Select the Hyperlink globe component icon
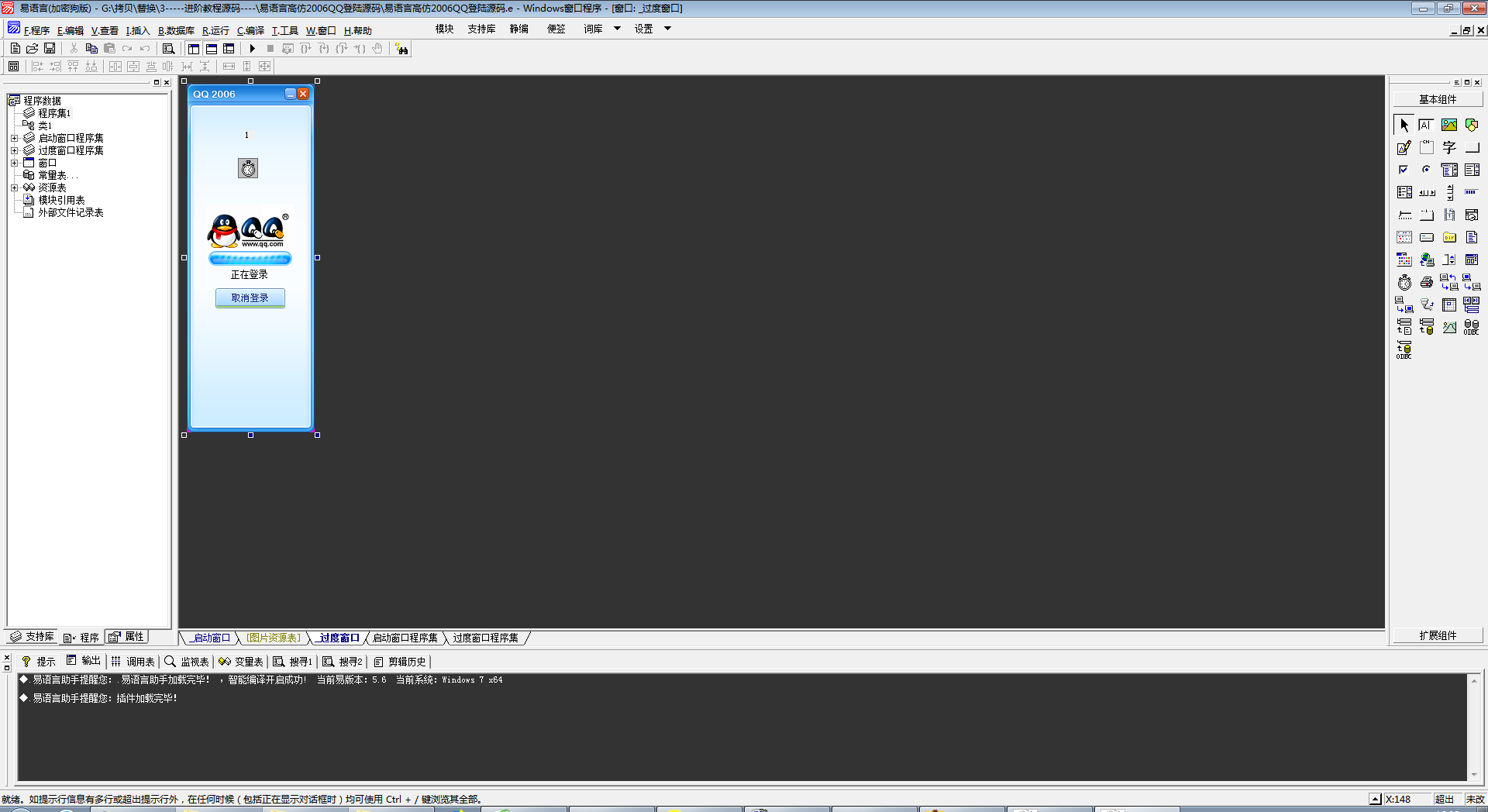The image size is (1488, 812). click(x=1426, y=260)
